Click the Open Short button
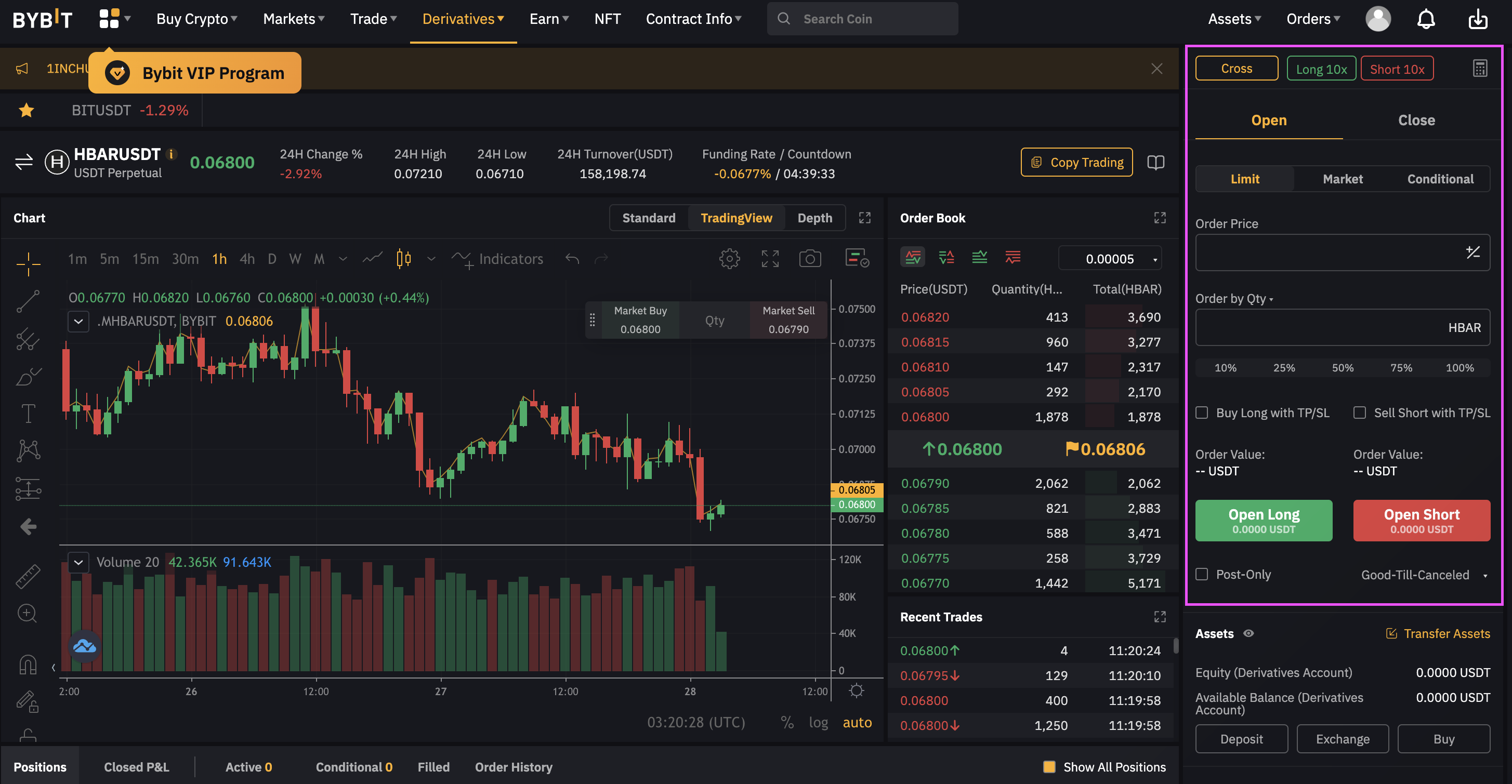 pyautogui.click(x=1422, y=521)
